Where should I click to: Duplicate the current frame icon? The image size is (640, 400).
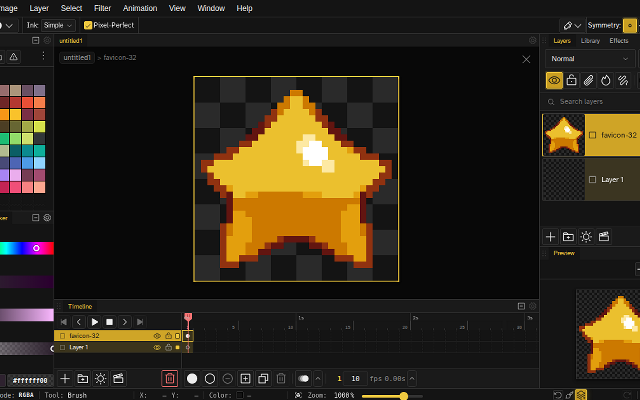[x=263, y=379]
